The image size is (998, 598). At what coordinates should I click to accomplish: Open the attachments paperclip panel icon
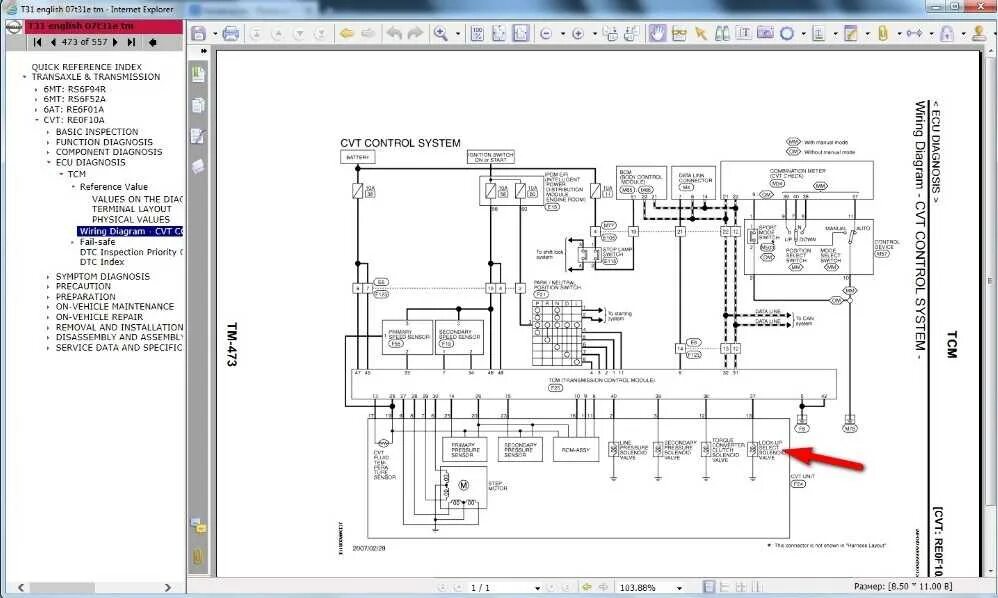coord(198,555)
